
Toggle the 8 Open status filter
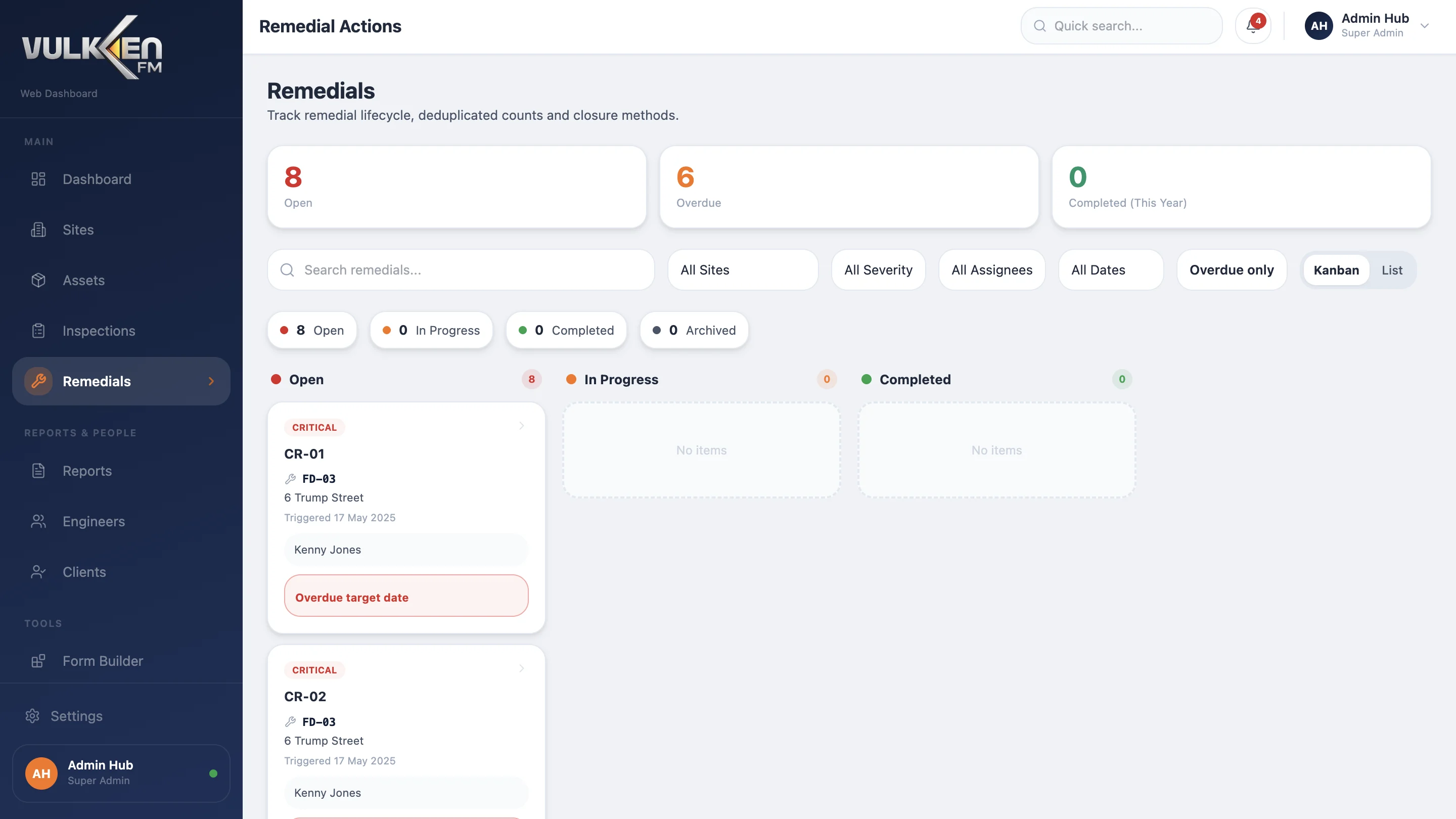[x=311, y=330]
